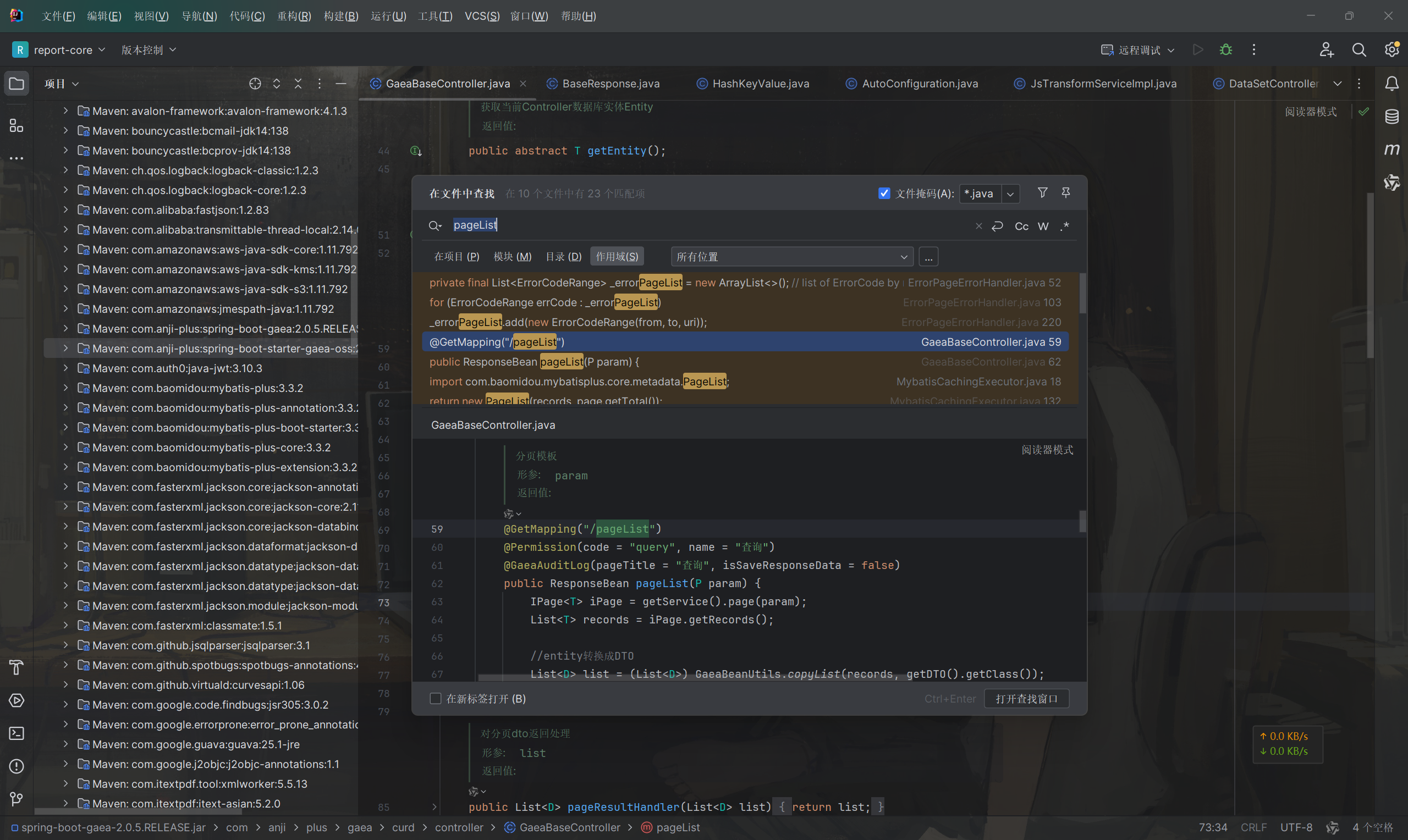The width and height of the screenshot is (1408, 840).
Task: Open the Problems tool window
Action: tap(16, 766)
